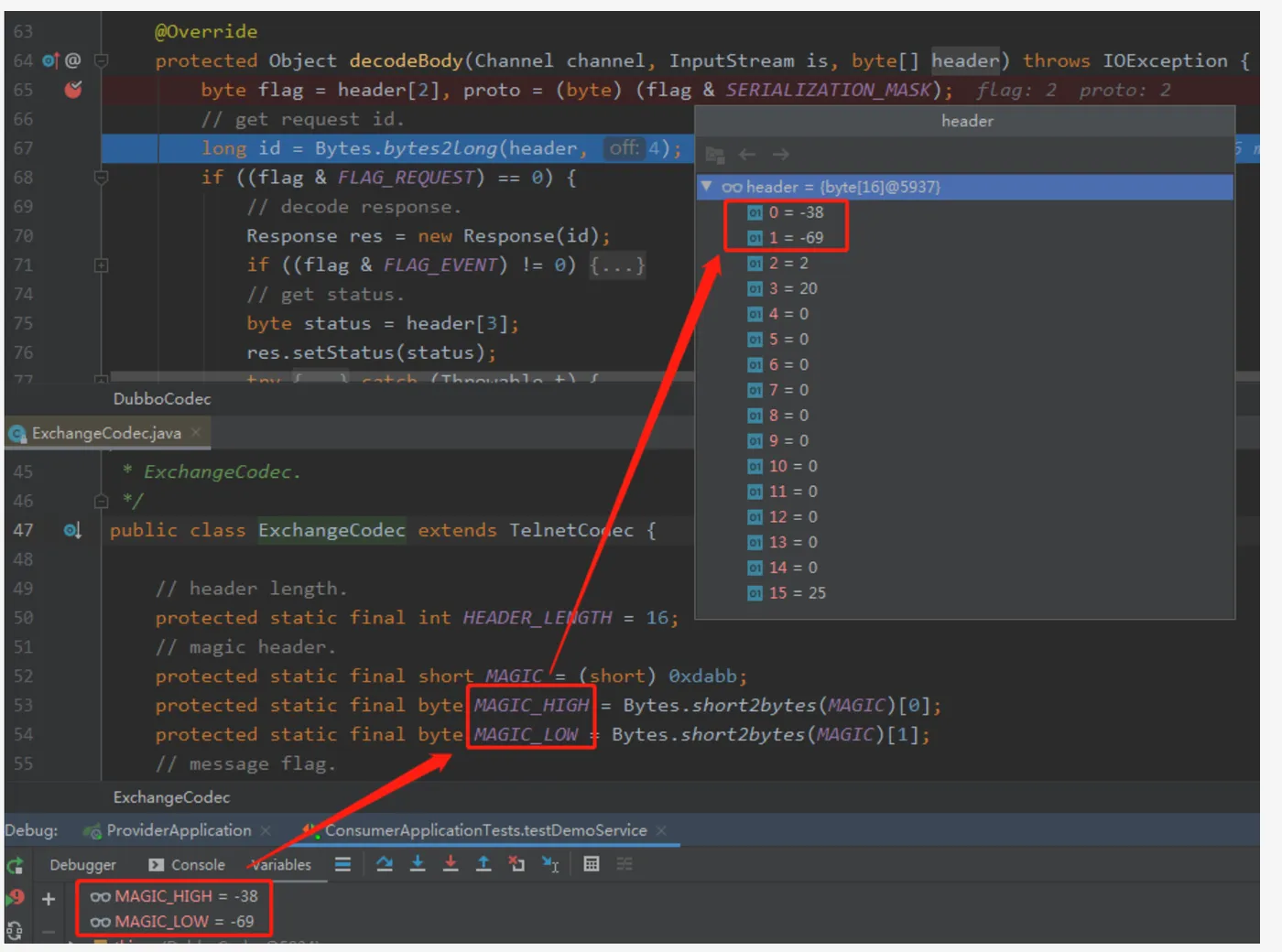Click FLAG_REQUEST constant on line 68
Image resolution: width=1282 pixels, height=952 pixels.
[406, 177]
